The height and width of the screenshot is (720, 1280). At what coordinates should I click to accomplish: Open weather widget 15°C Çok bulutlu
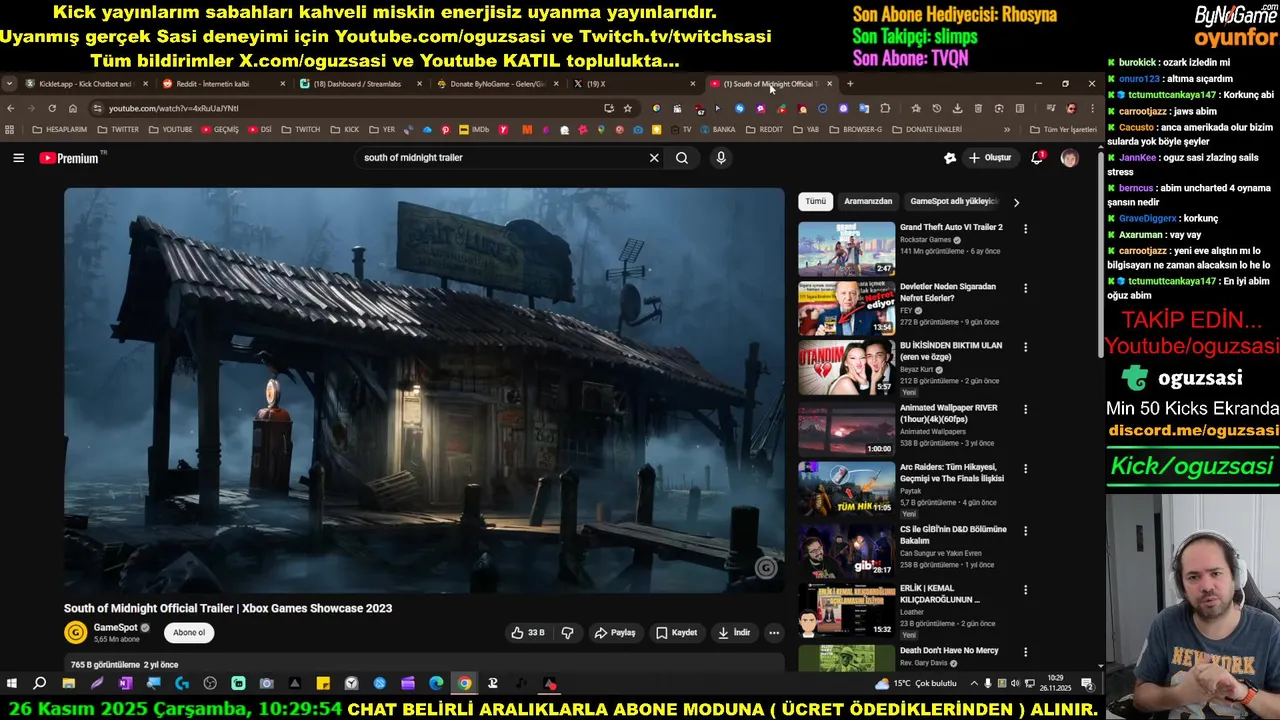[916, 684]
